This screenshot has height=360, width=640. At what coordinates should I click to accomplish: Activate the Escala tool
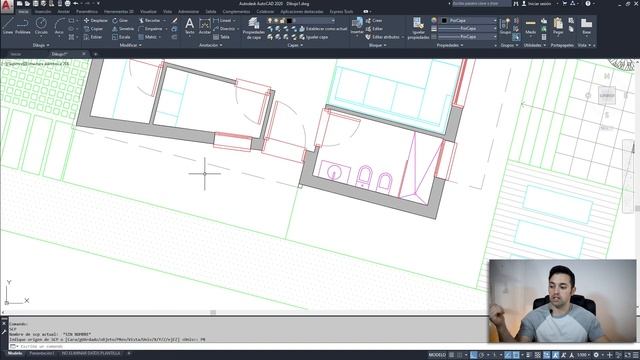coord(121,37)
